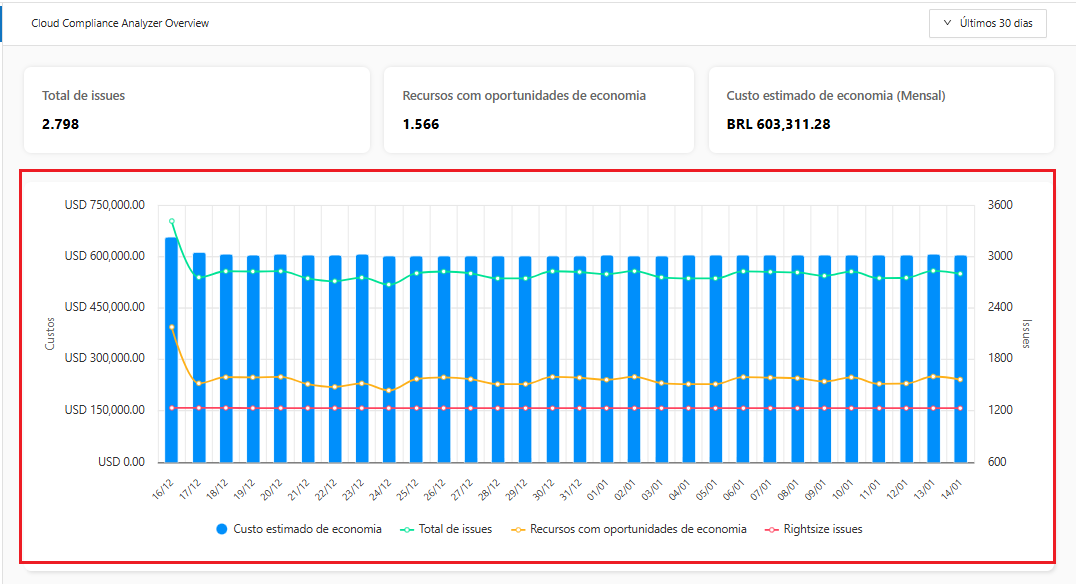Image resolution: width=1076 pixels, height=584 pixels.
Task: Click the Cloud Compliance Analyzer Overview title
Action: [120, 23]
